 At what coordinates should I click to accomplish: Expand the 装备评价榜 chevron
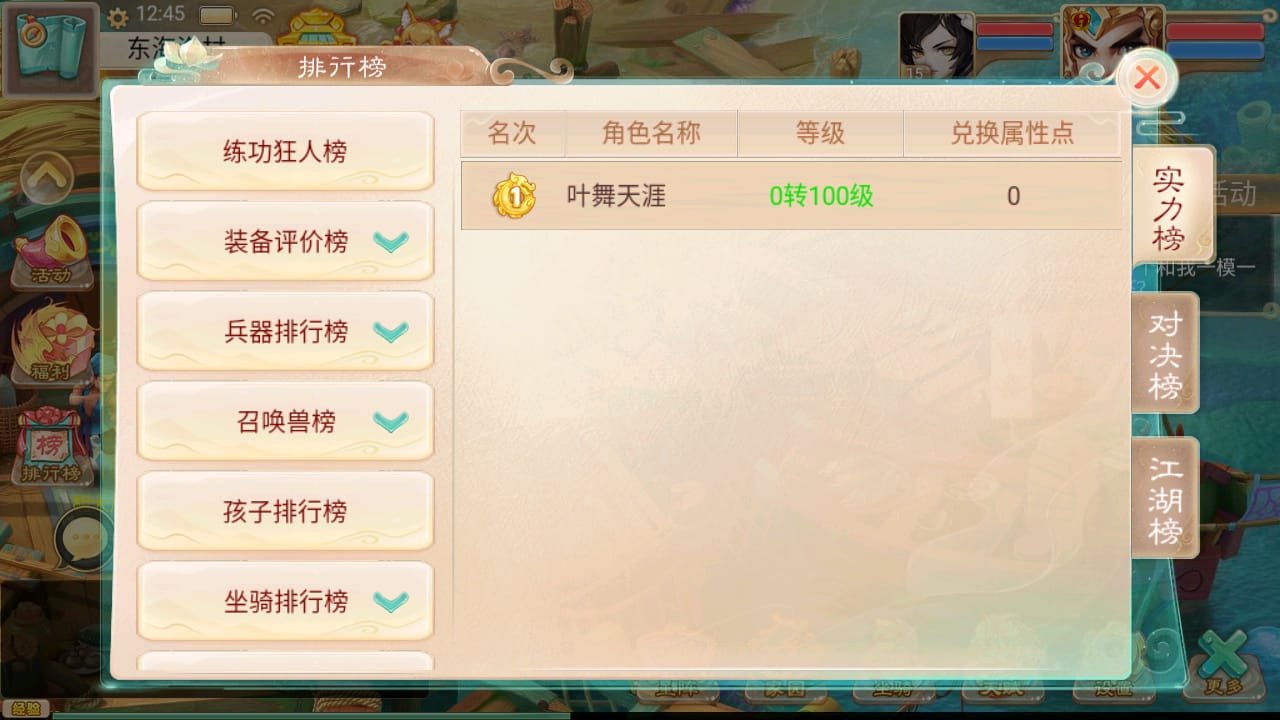click(x=391, y=242)
